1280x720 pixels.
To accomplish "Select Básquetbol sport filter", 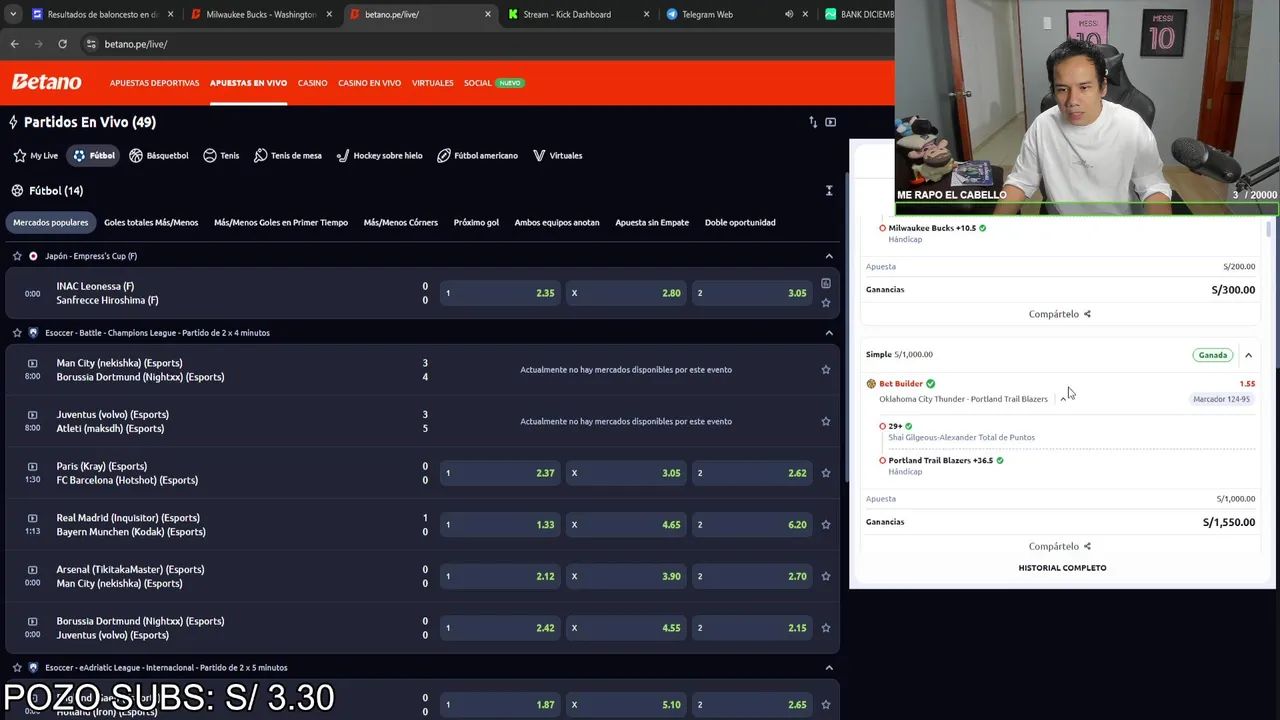I will (x=159, y=156).
